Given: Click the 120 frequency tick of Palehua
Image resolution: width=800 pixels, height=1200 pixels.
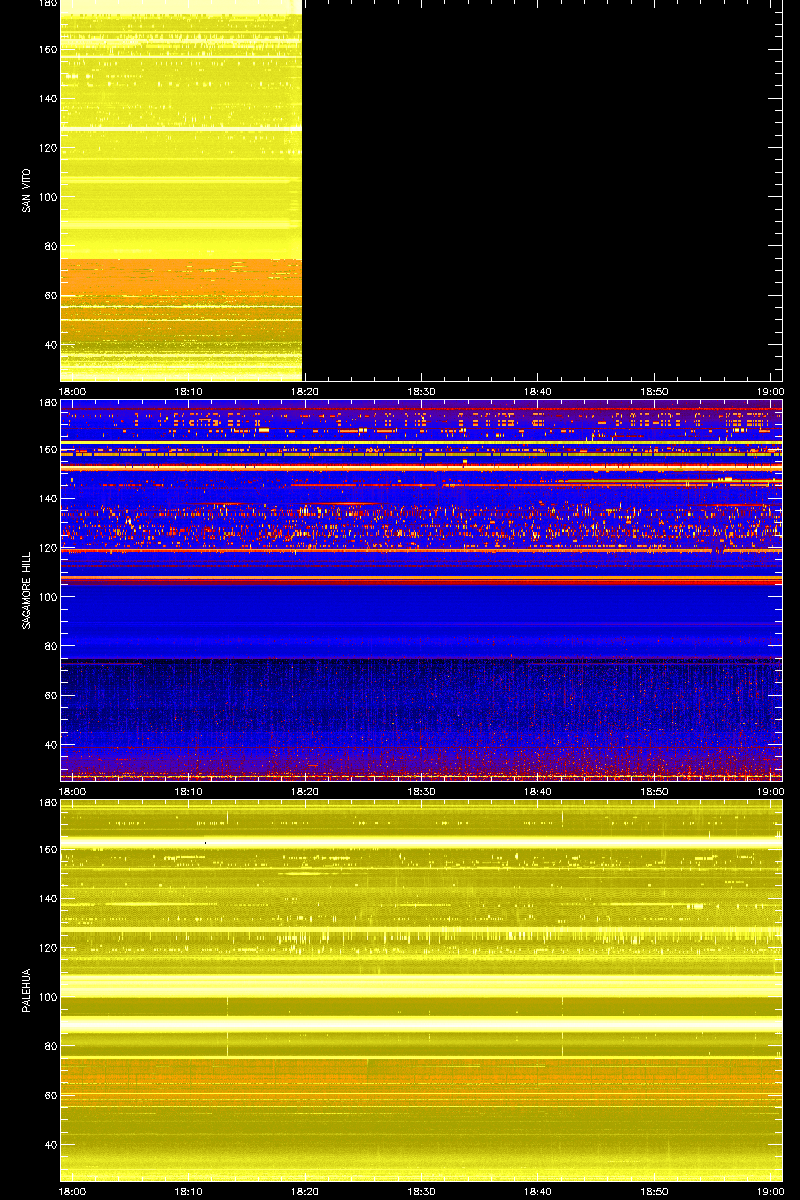Looking at the screenshot, I should tap(48, 948).
